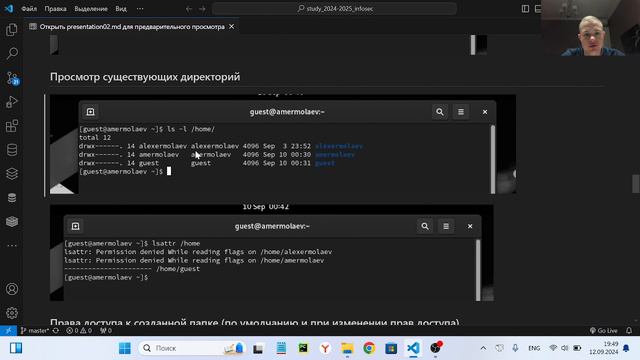Screen dimensions: 640x360
Task: Open the Search view in activity bar
Action: tap(12, 53)
